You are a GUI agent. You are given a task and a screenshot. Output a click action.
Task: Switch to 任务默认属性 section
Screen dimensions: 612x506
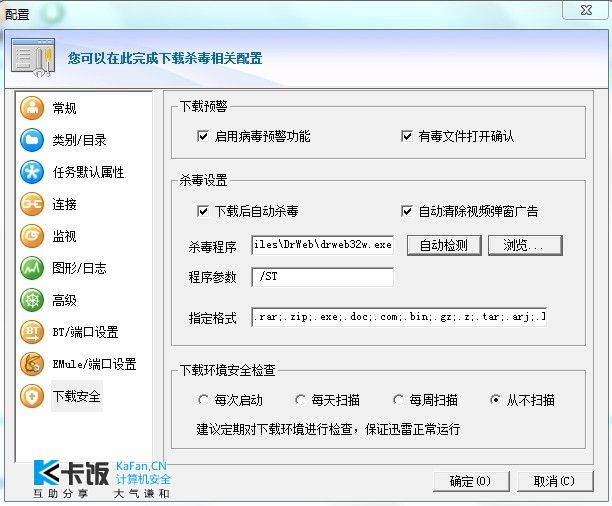coord(88,172)
